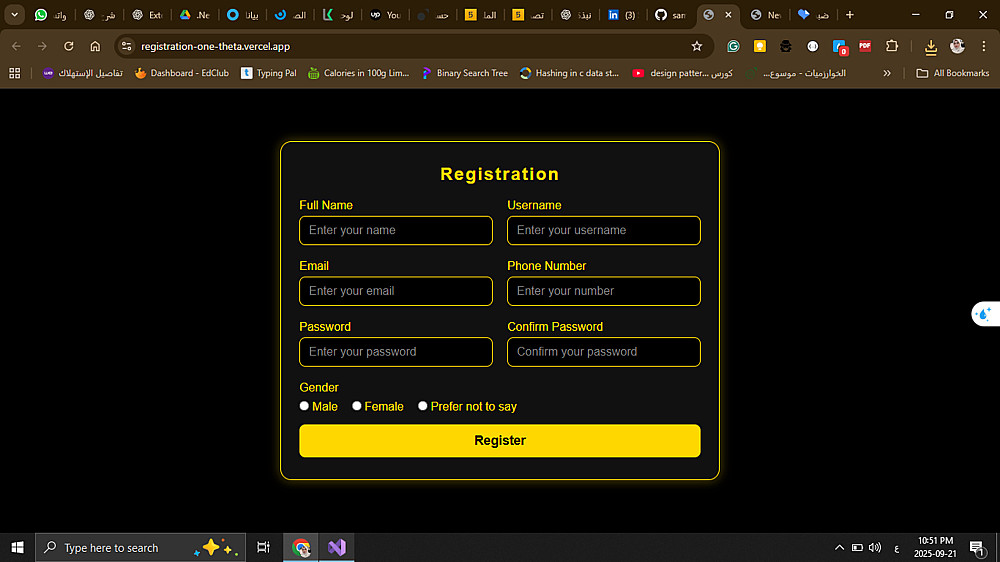Viewport: 1000px width, 562px height.
Task: Switch to the LinkedIn tab
Action: click(x=622, y=15)
